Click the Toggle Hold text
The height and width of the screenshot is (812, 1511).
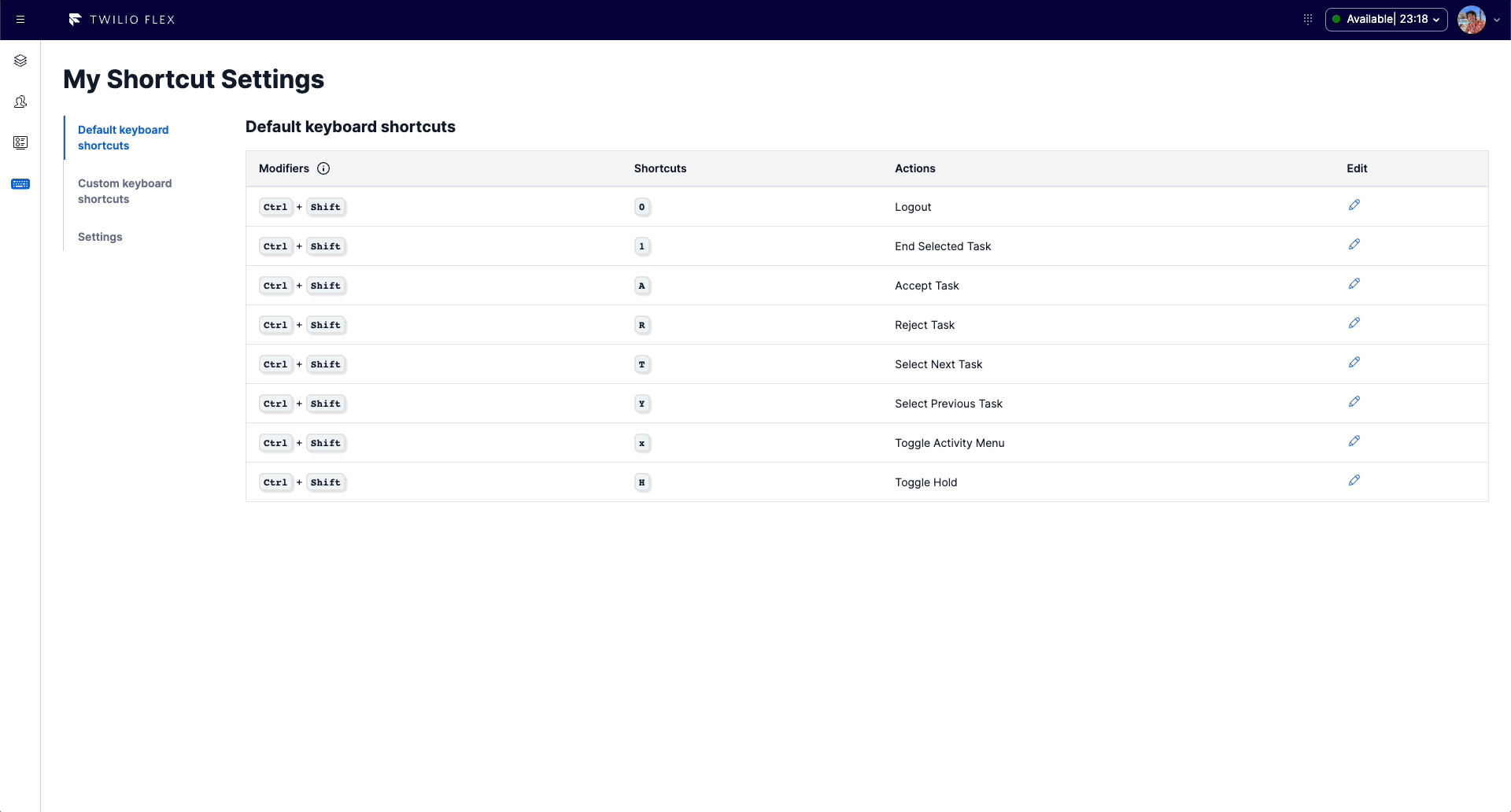tap(926, 482)
